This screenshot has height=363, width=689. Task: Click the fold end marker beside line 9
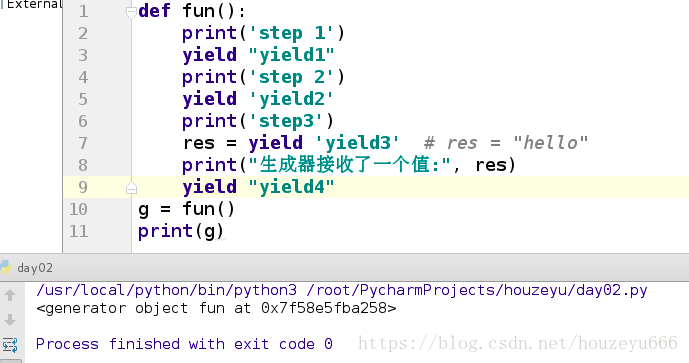coord(131,188)
